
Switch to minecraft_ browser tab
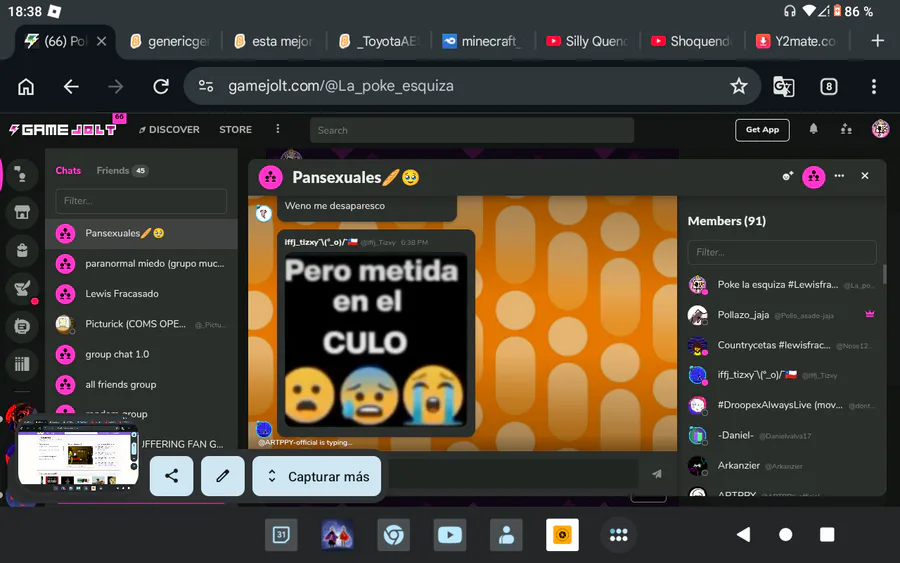pyautogui.click(x=481, y=41)
